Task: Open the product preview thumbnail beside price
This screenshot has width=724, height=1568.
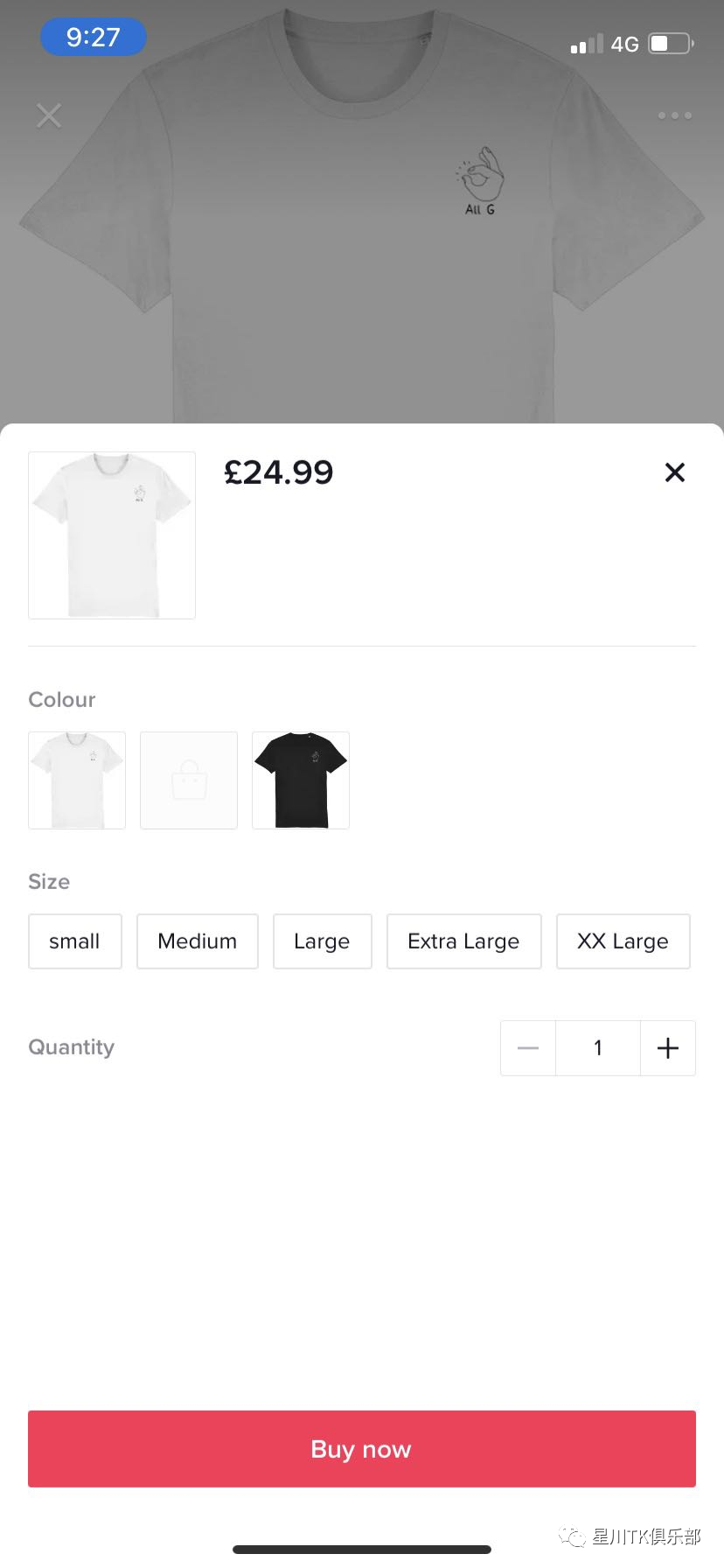Action: point(112,535)
